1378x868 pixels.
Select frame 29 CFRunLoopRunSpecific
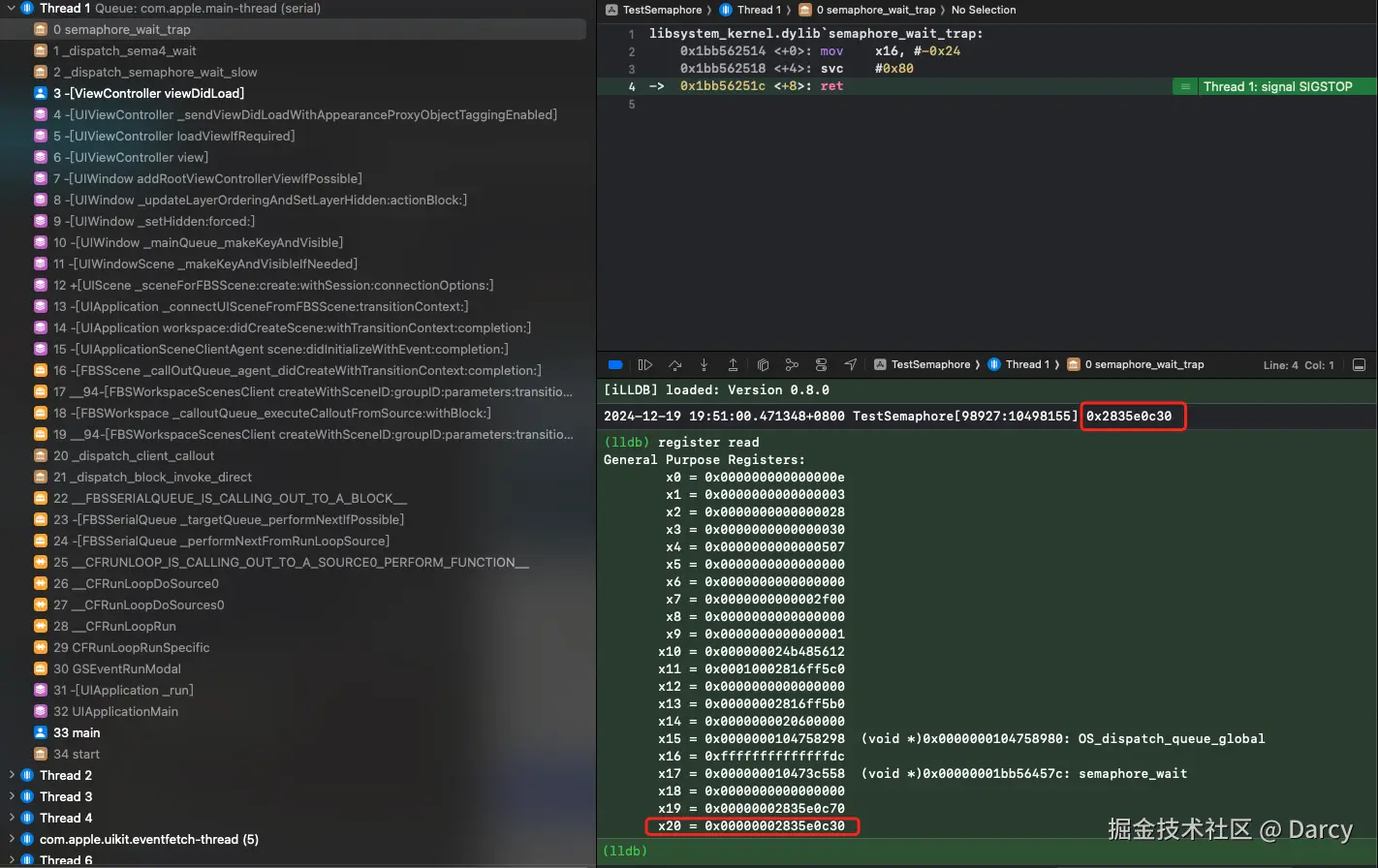click(x=295, y=647)
